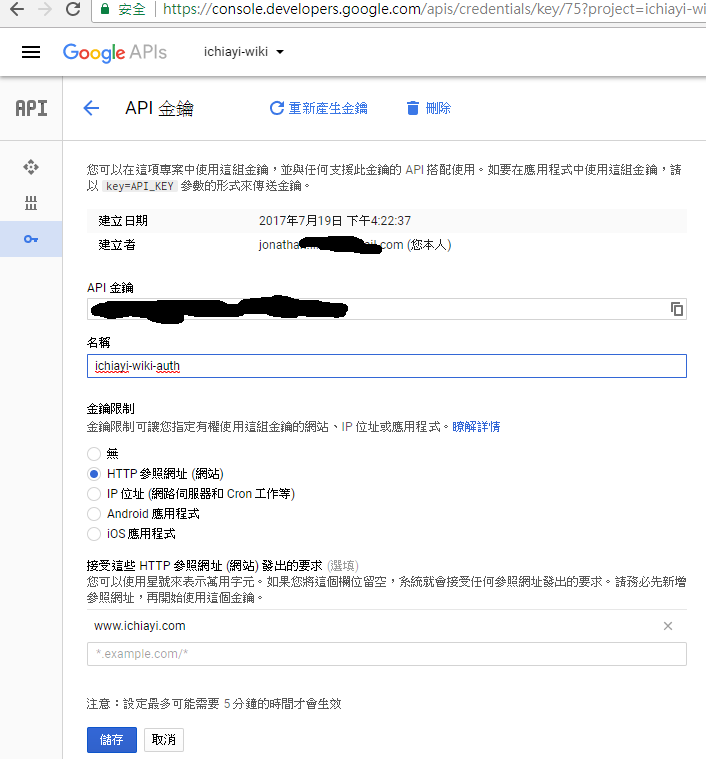Reload the page with the refresh icon
The image size is (706, 759).
pos(73,9)
